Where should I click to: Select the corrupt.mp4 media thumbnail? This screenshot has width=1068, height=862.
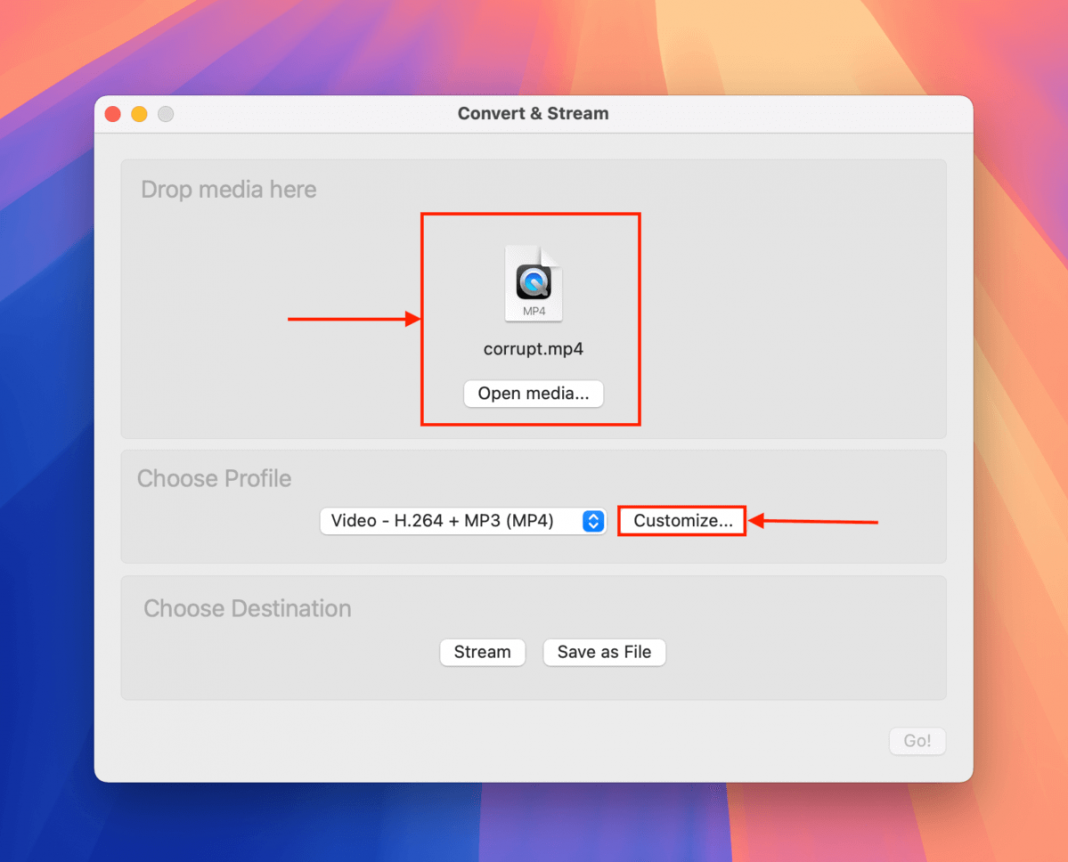pos(533,300)
